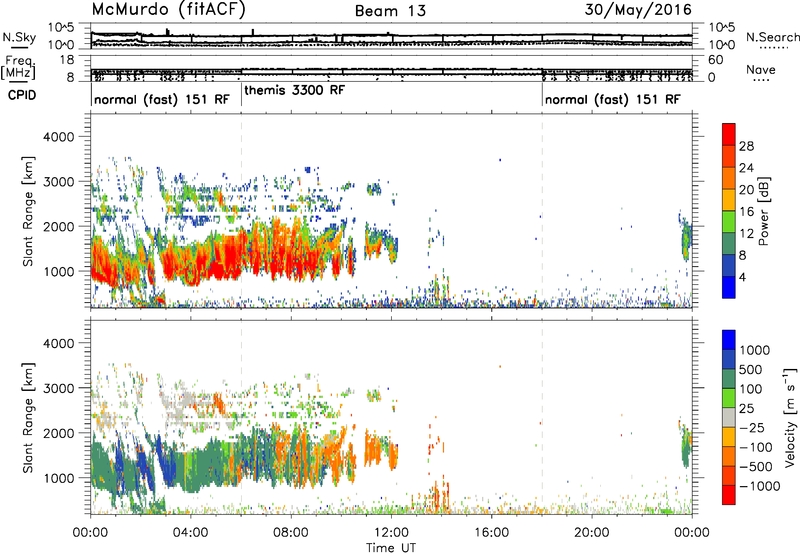The image size is (800, 554).
Task: Click the 'themis 3300 RF' CPID text
Action: (294, 90)
